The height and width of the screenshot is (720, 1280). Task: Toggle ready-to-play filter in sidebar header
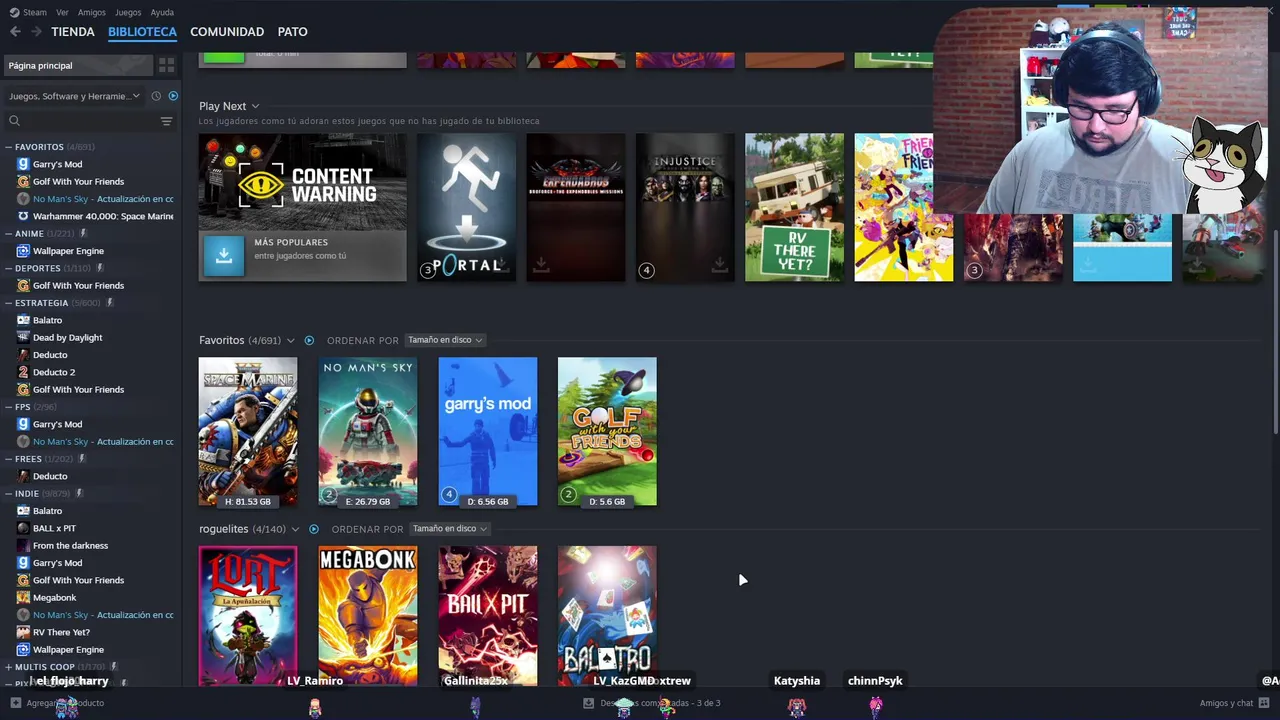coord(173,96)
